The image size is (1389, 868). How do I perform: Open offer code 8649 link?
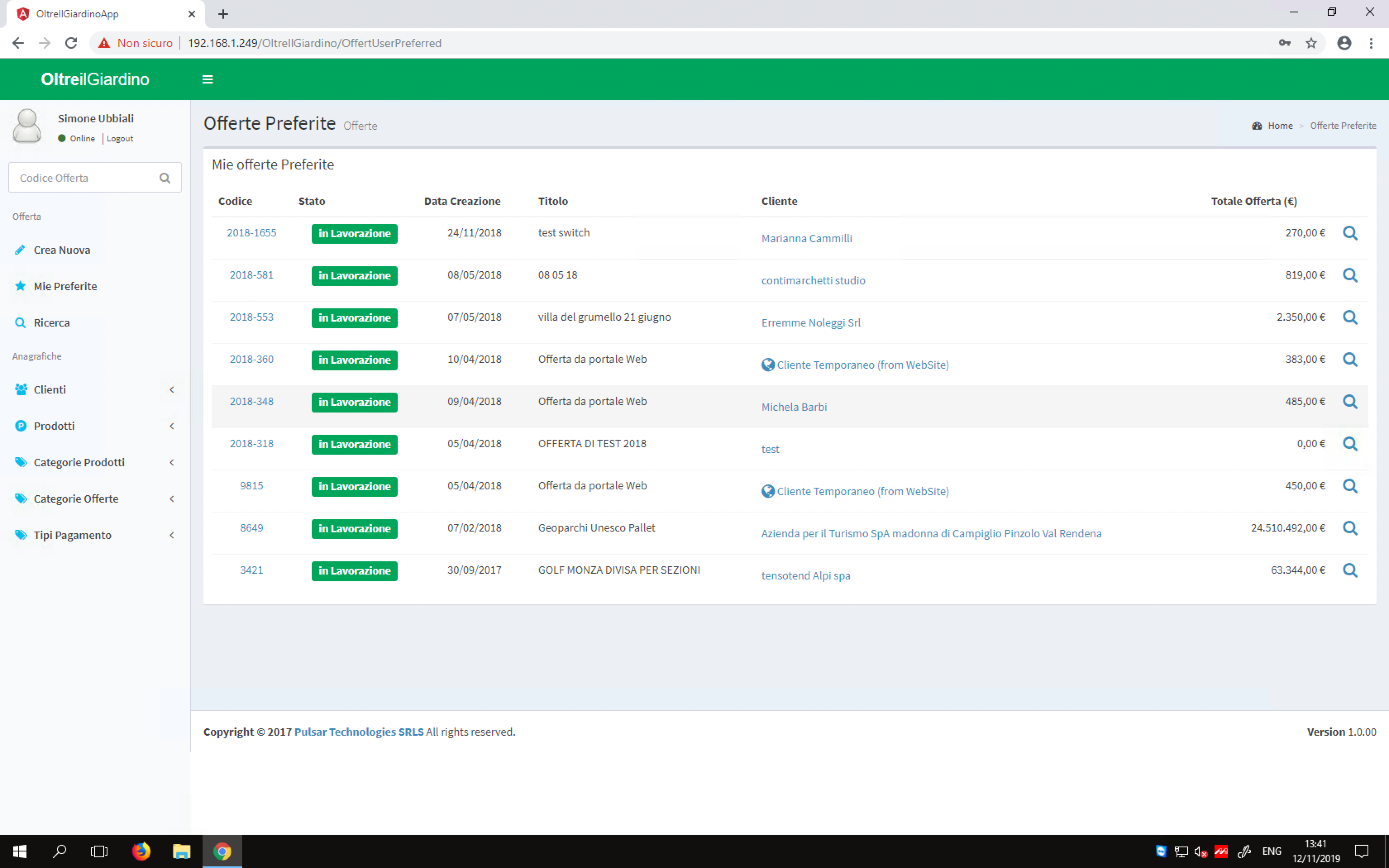pyautogui.click(x=251, y=527)
